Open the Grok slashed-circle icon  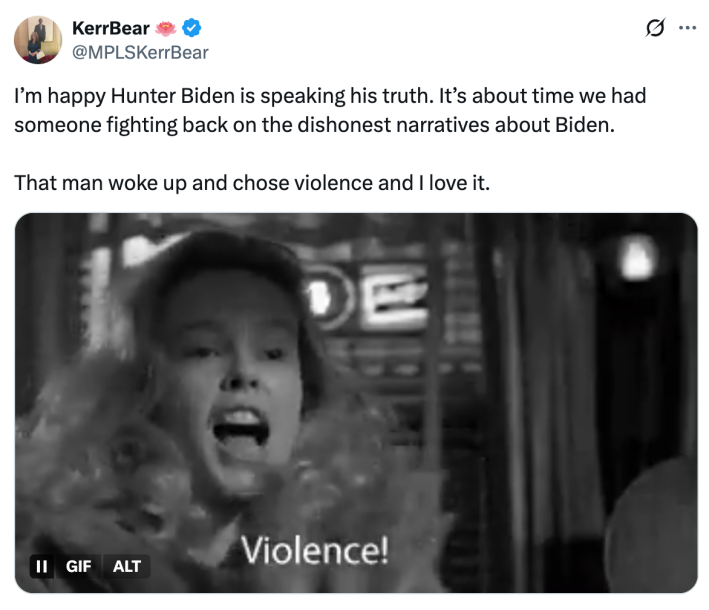coord(655,28)
